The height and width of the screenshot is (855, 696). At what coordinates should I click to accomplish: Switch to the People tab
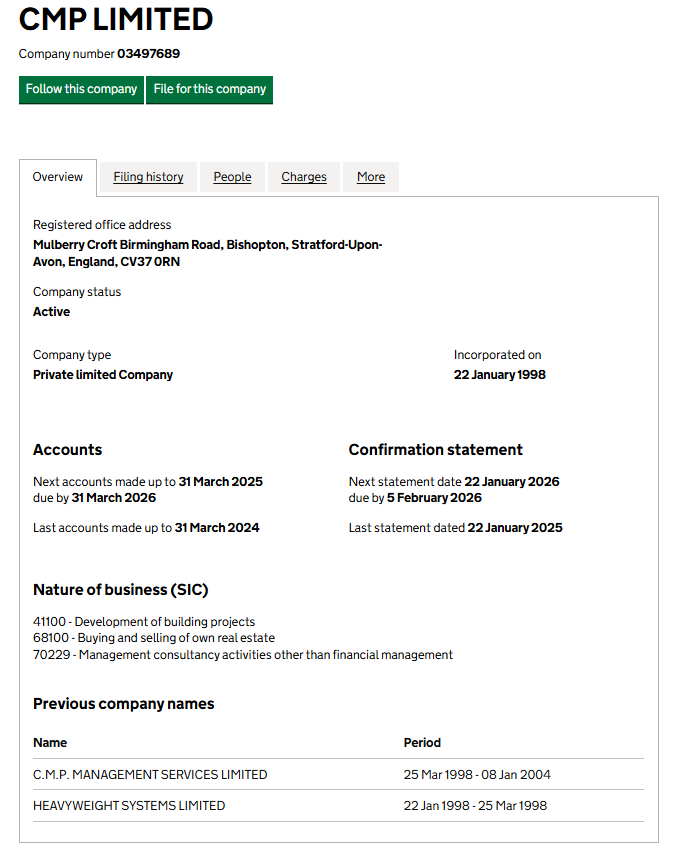(x=232, y=177)
